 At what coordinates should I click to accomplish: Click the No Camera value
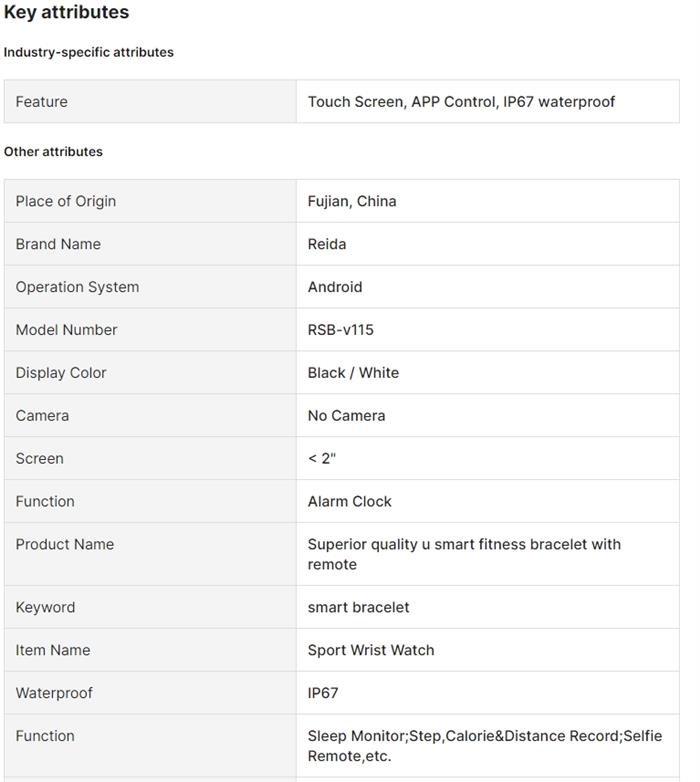[346, 416]
